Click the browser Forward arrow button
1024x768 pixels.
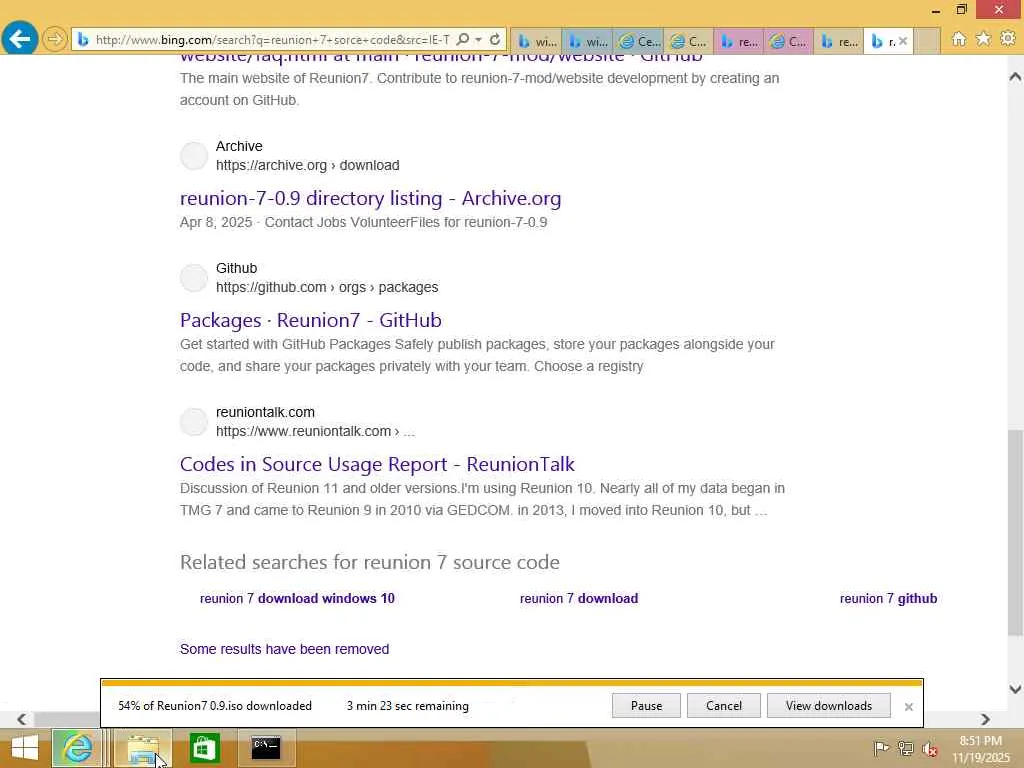55,39
